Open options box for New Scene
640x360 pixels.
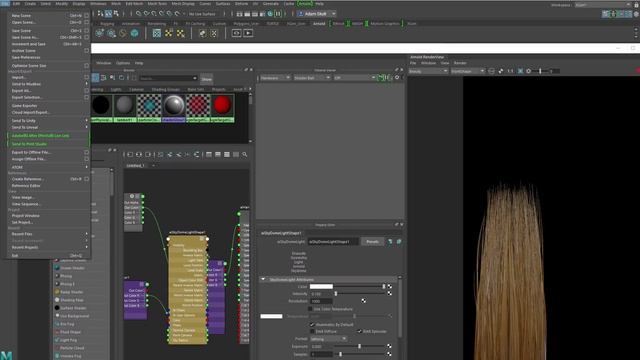click(x=86, y=16)
